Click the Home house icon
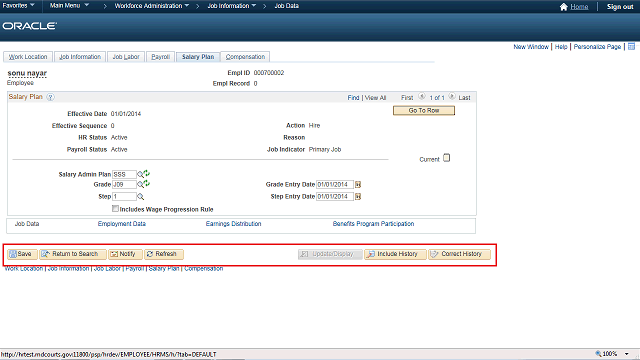Image resolution: width=640 pixels, height=360 pixels. (564, 7)
